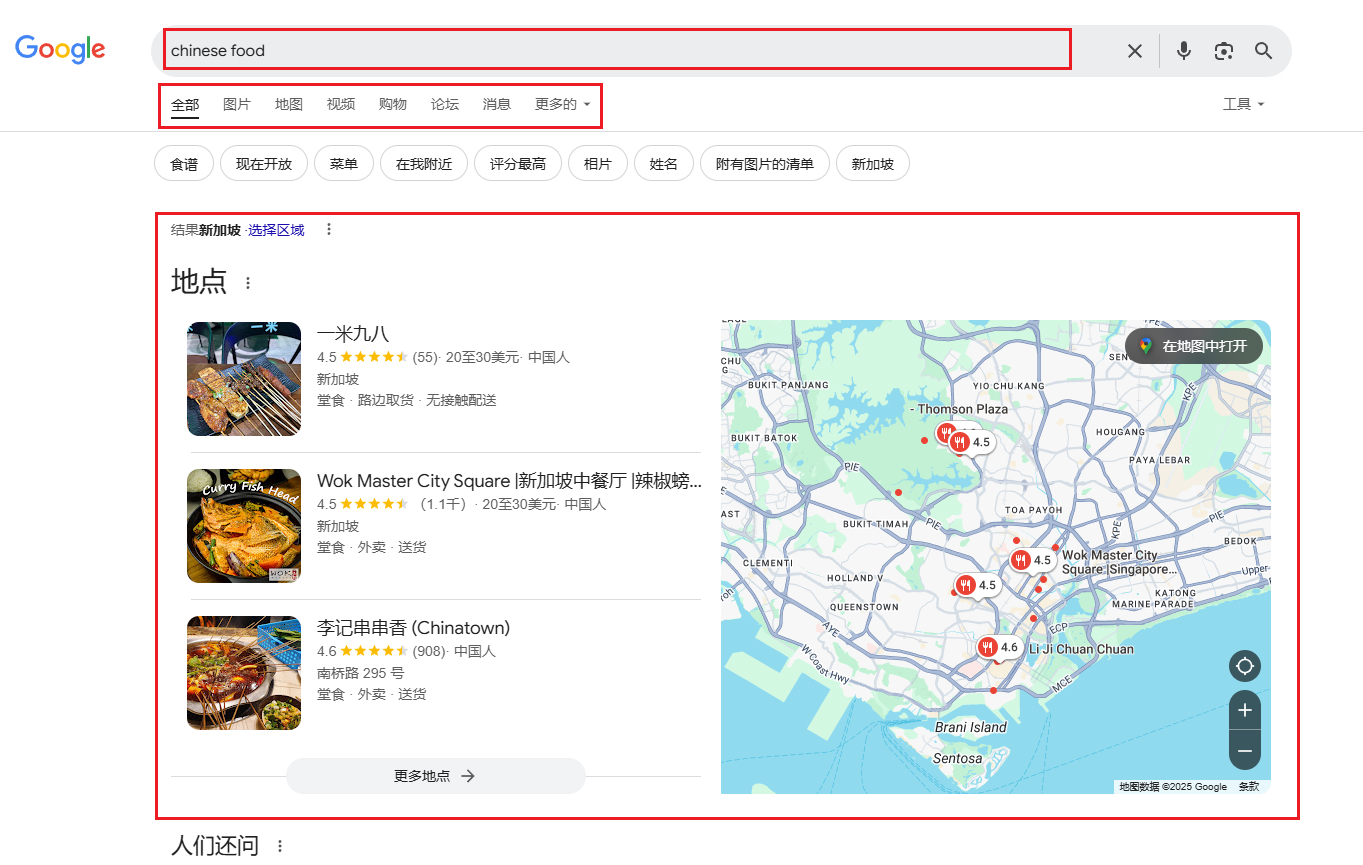The width and height of the screenshot is (1363, 865).
Task: Click the 李记串串香 hotpot thumbnail
Action: pos(244,673)
